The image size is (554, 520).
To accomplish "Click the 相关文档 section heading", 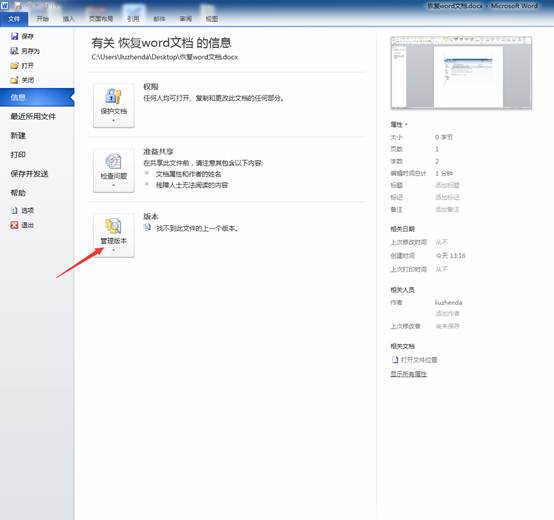I will tap(402, 346).
